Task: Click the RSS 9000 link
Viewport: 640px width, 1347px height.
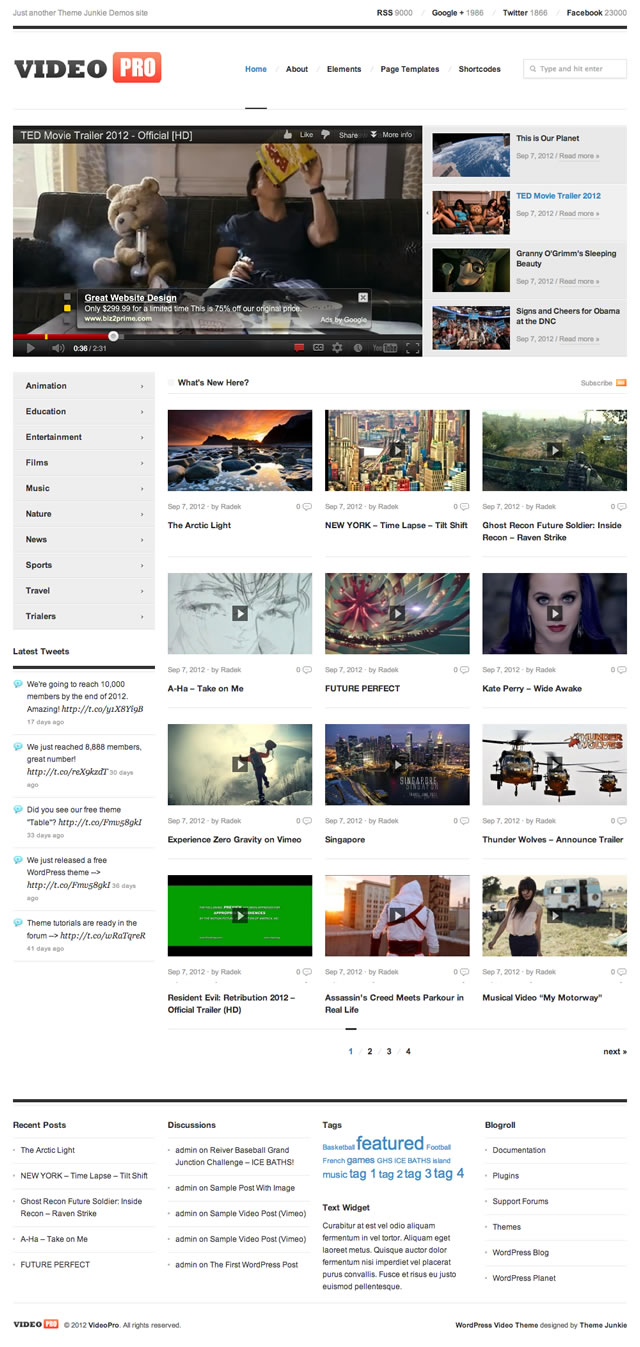Action: point(394,13)
